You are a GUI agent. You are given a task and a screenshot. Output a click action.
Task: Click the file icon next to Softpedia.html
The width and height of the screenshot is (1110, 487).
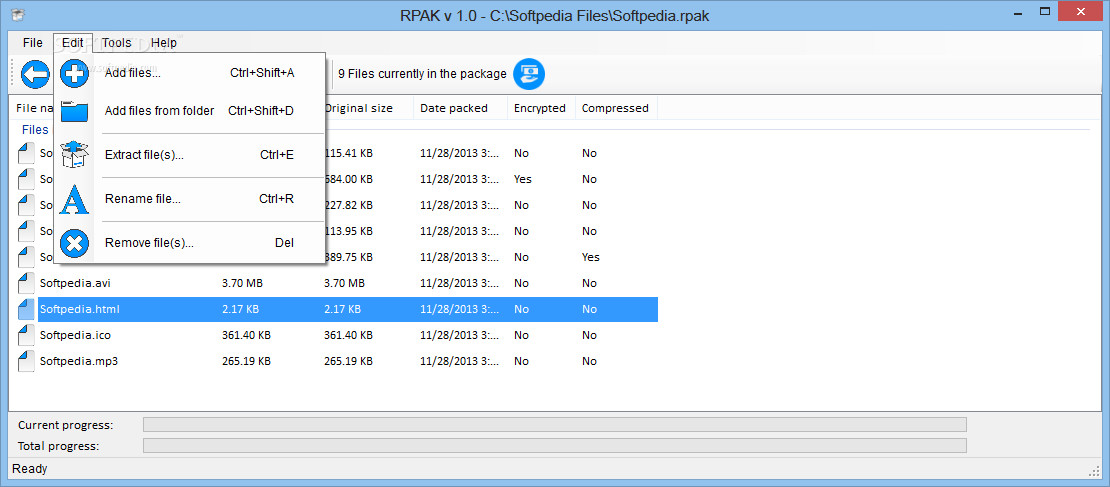click(x=26, y=309)
